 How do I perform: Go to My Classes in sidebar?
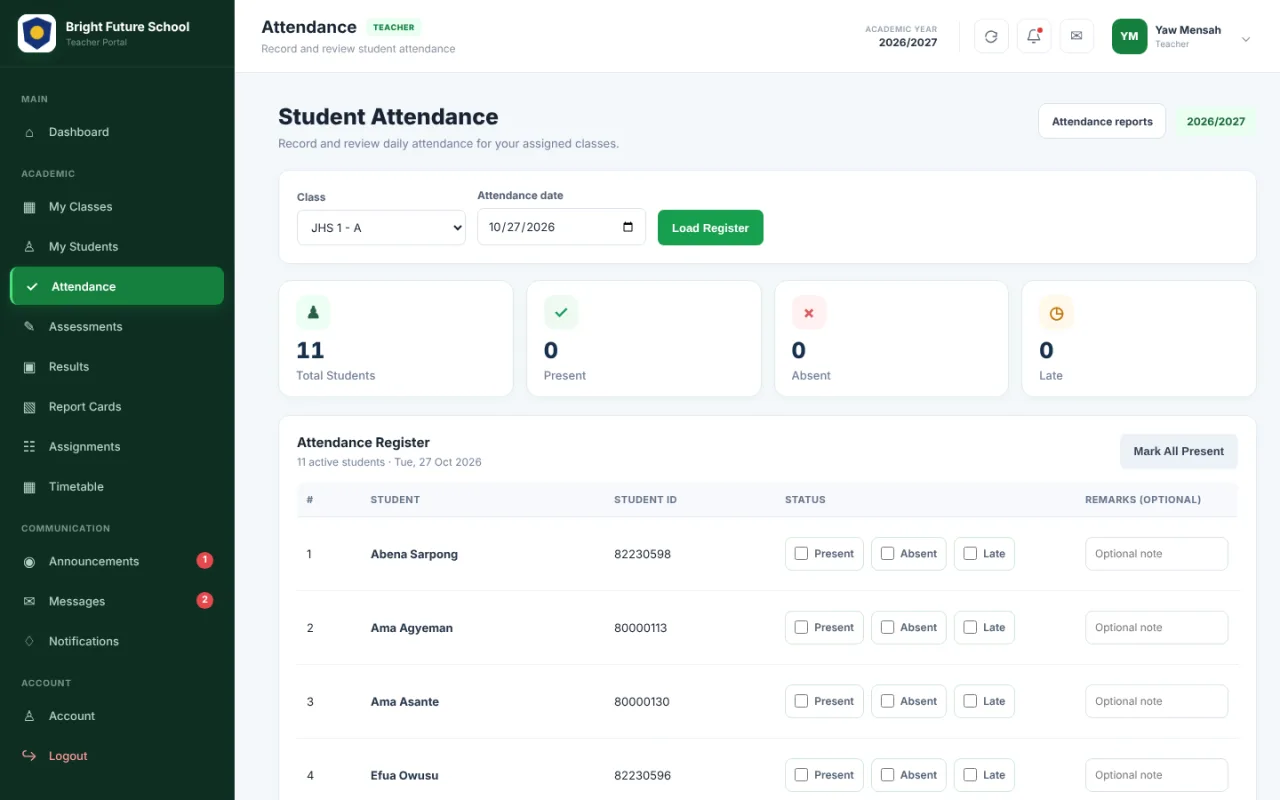pos(117,207)
